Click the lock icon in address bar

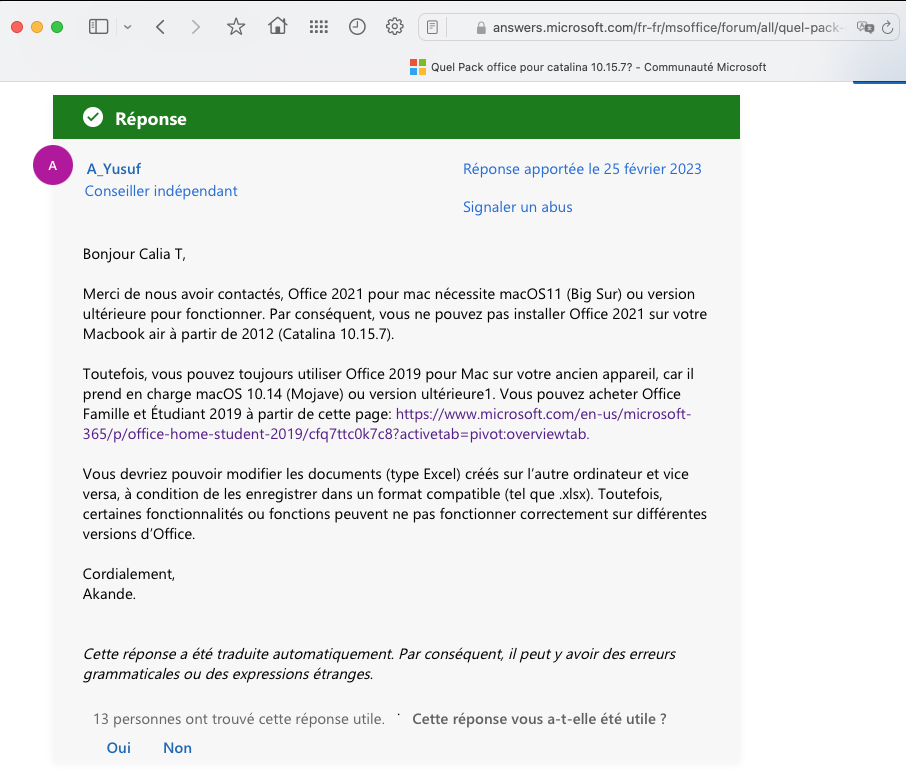[481, 28]
